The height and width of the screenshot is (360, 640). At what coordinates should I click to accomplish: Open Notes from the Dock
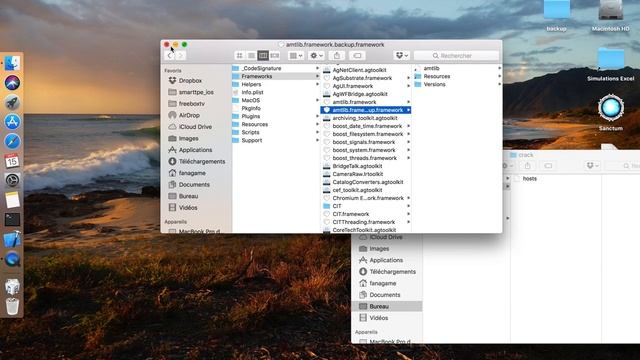point(12,200)
